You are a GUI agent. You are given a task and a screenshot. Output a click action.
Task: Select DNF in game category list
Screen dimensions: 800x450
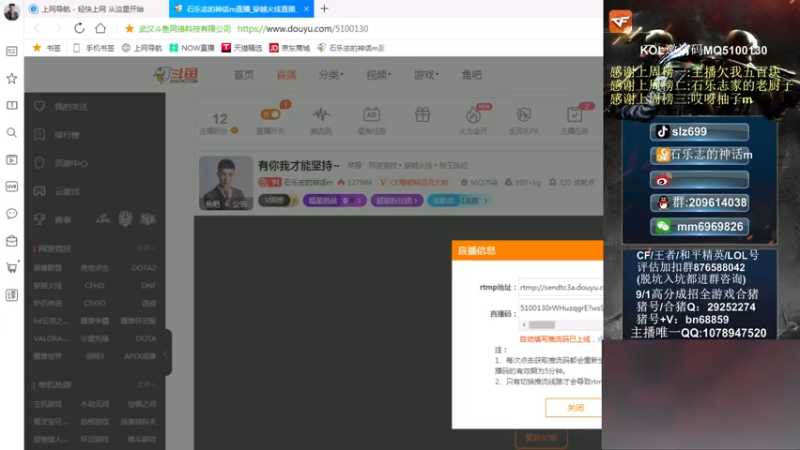pyautogui.click(x=148, y=285)
